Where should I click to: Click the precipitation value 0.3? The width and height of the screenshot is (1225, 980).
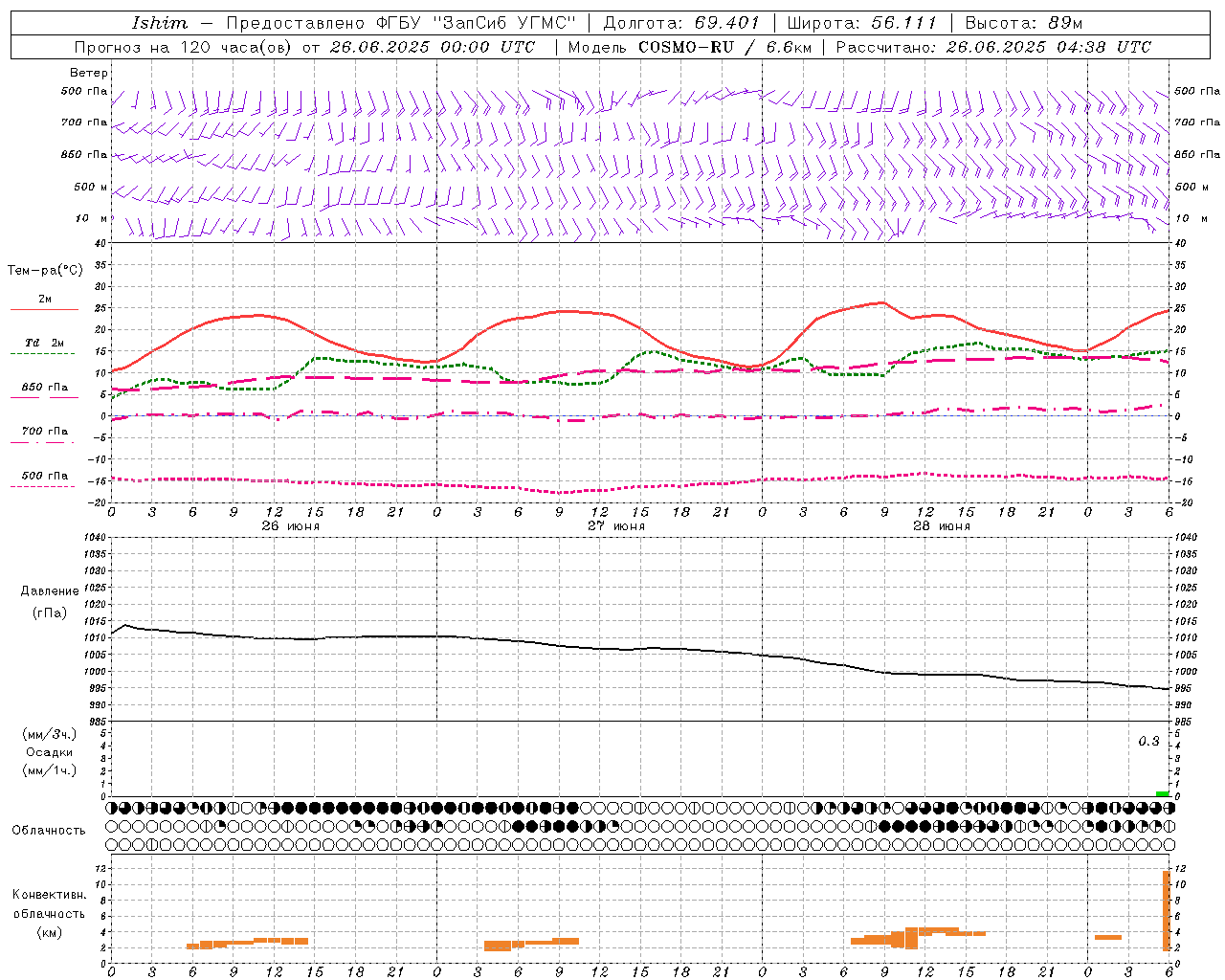1148,742
